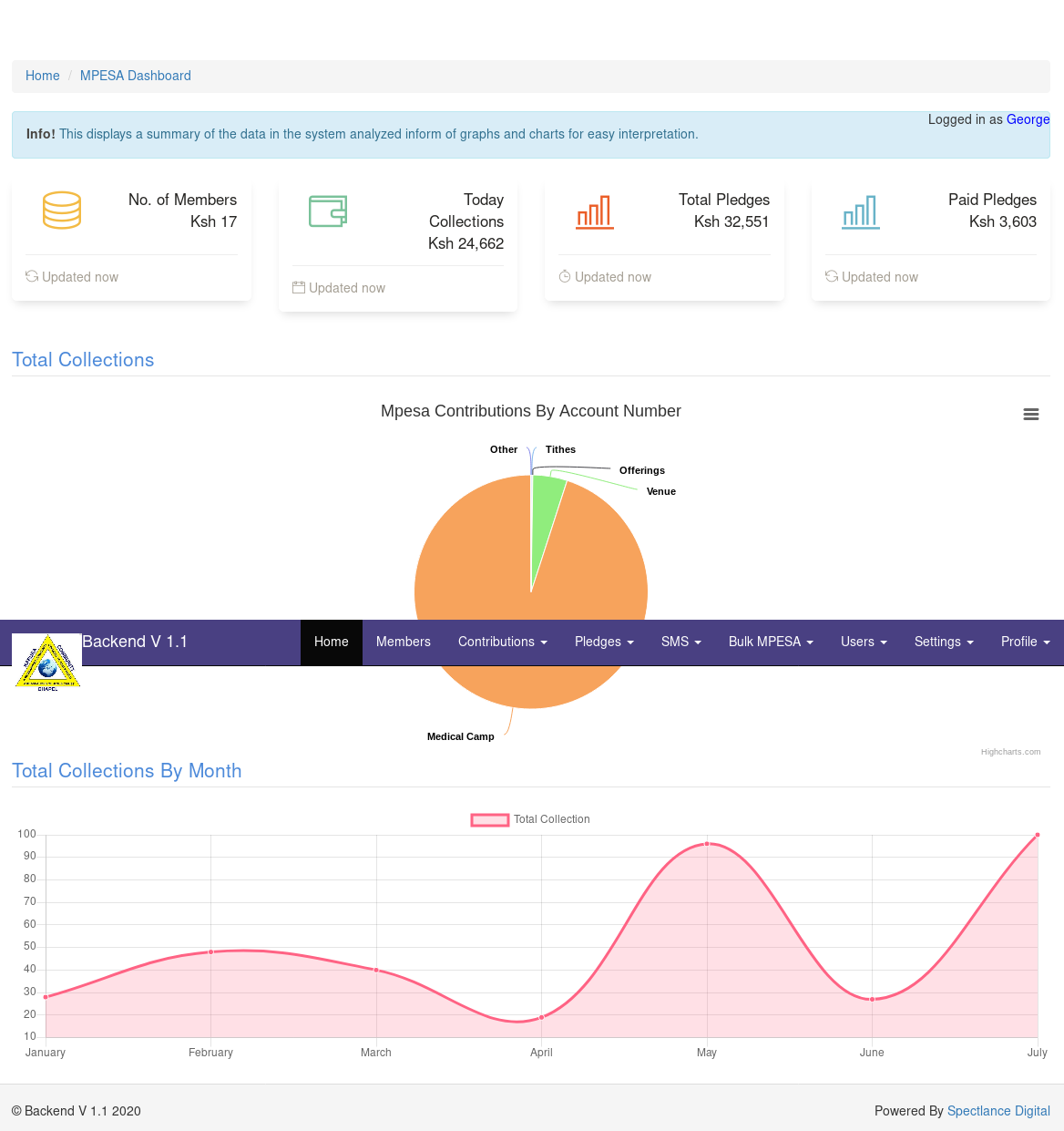Click the blue Paid Pledges chart icon
Image resolution: width=1064 pixels, height=1131 pixels.
[861, 211]
